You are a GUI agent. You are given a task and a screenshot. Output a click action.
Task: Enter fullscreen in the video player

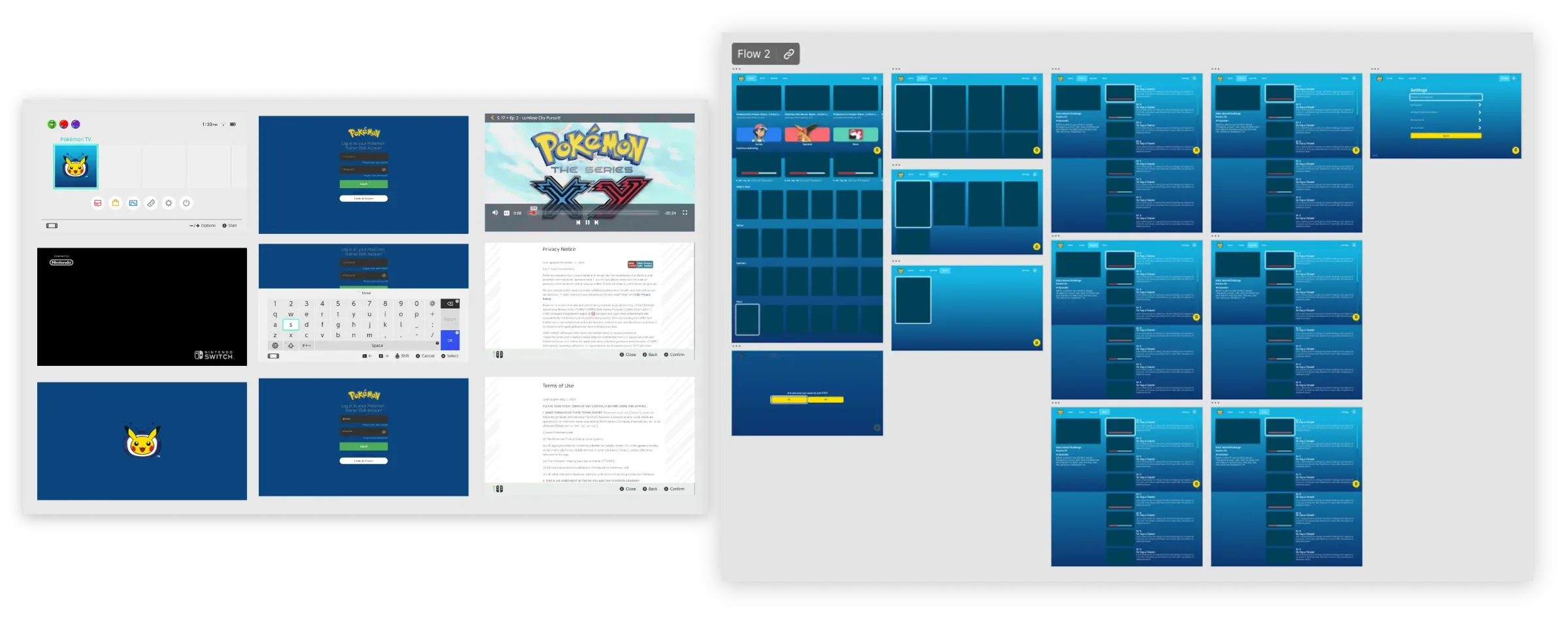[x=685, y=212]
